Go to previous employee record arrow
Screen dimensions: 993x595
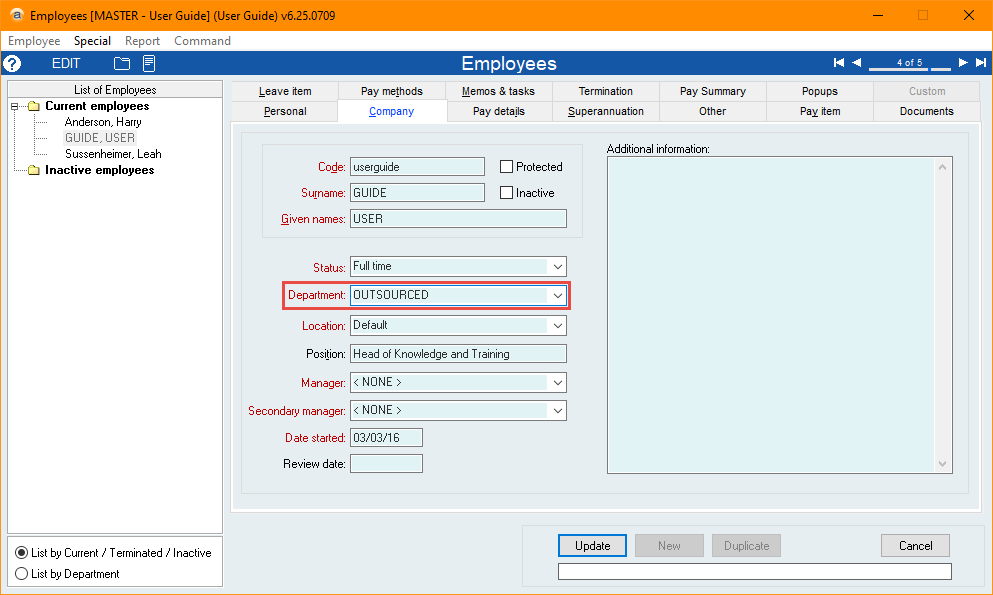[x=857, y=62]
